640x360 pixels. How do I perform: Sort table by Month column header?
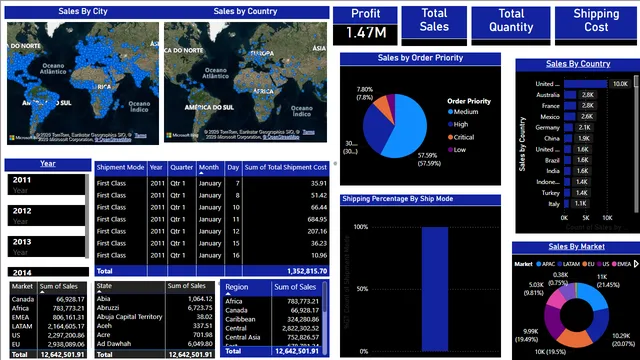pos(209,167)
